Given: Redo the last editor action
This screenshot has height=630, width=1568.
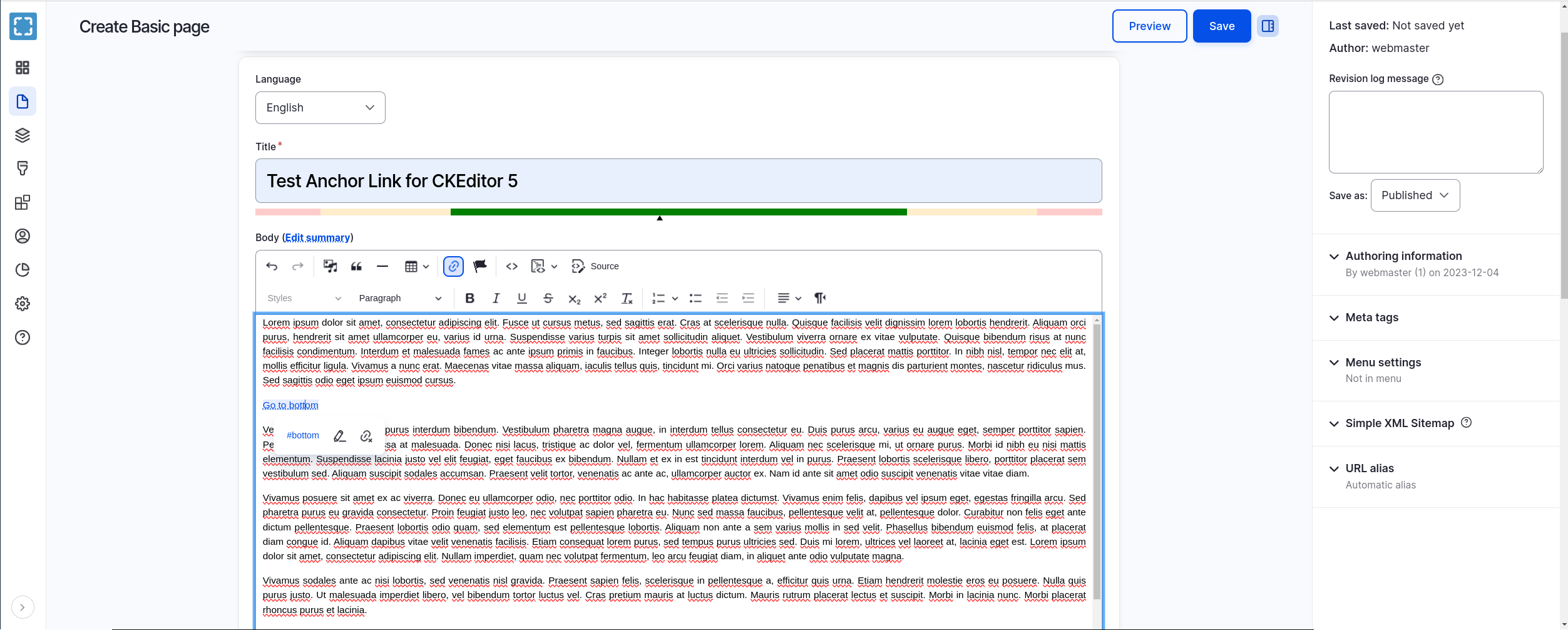Looking at the screenshot, I should (x=298, y=266).
